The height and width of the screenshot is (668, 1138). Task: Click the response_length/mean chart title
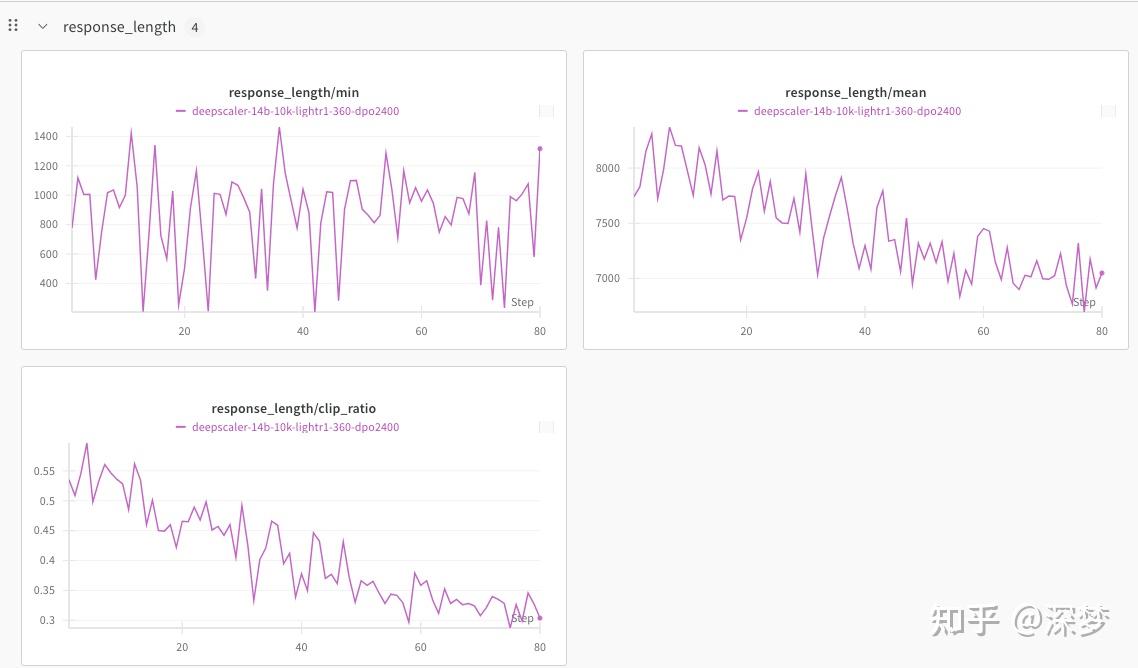click(855, 93)
